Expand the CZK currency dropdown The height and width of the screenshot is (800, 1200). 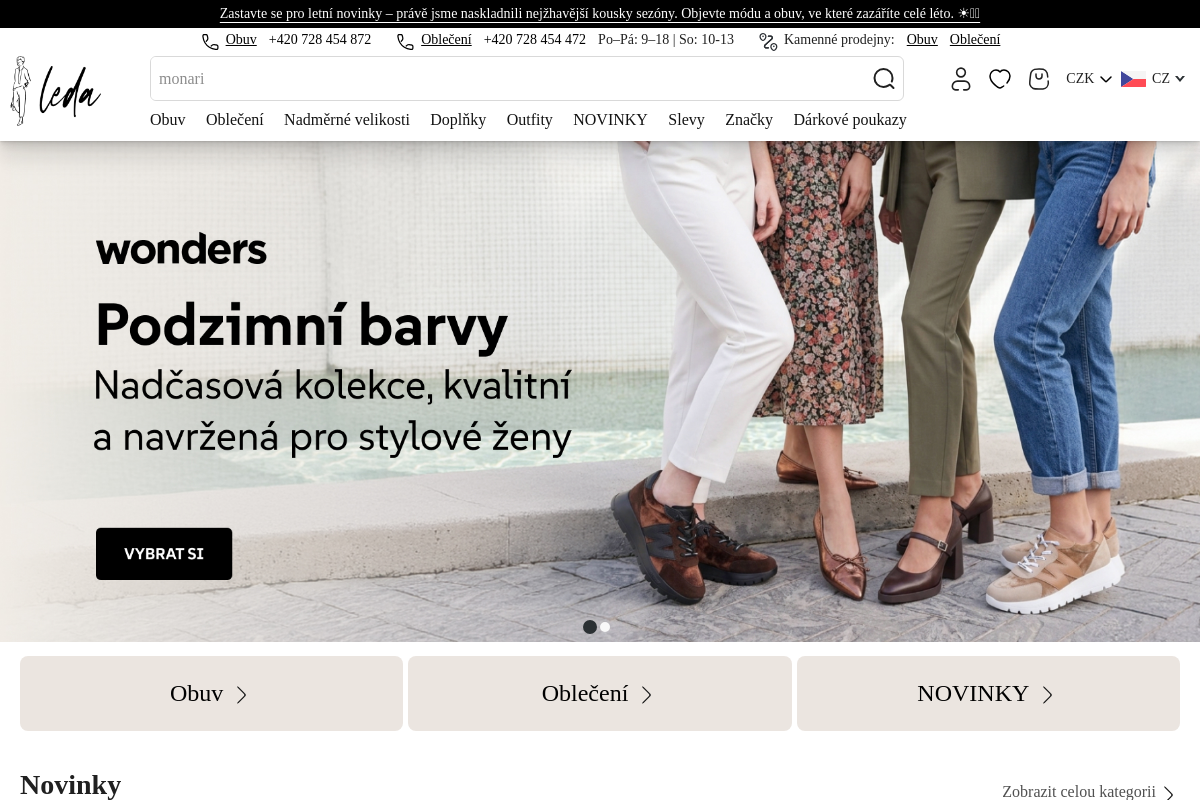point(1089,79)
